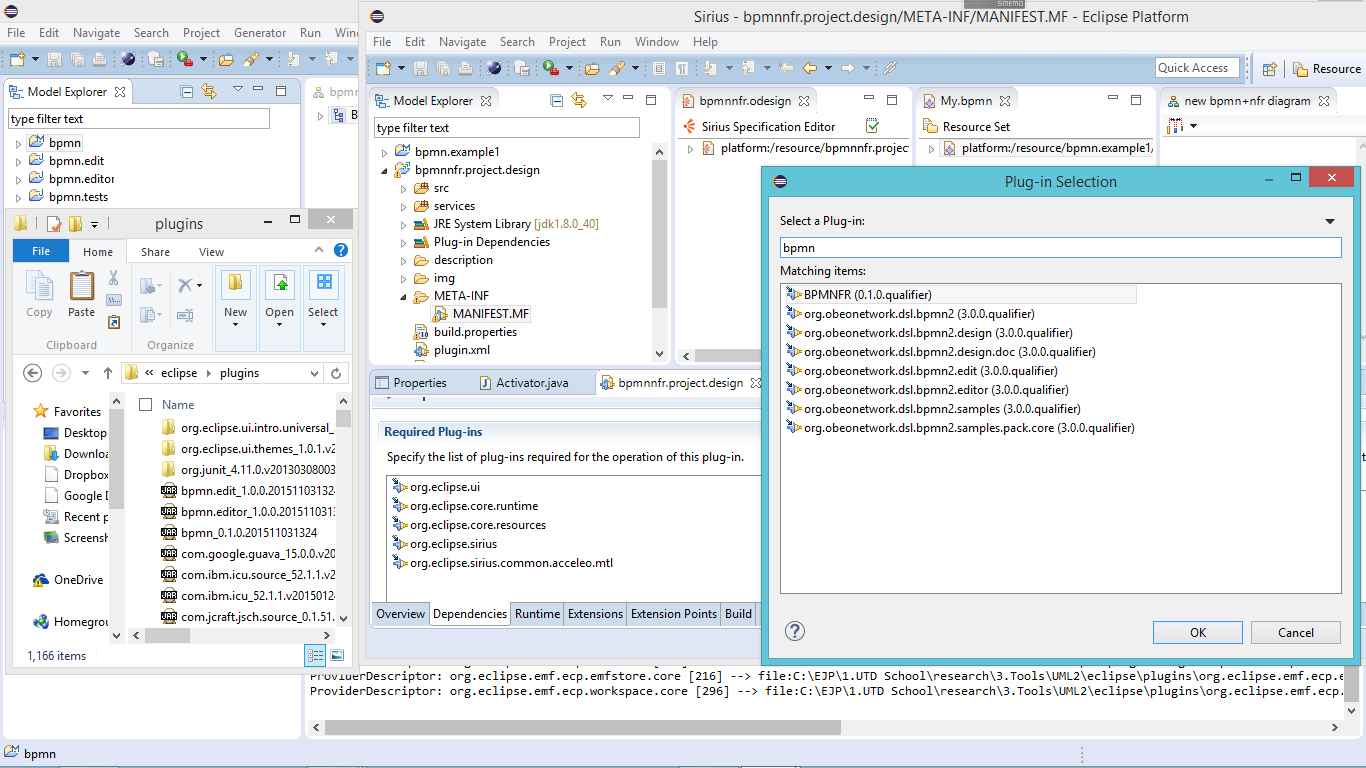Click globe icon in left Eclipse toolbar
Viewport: 1366px width, 768px height.
[128, 60]
